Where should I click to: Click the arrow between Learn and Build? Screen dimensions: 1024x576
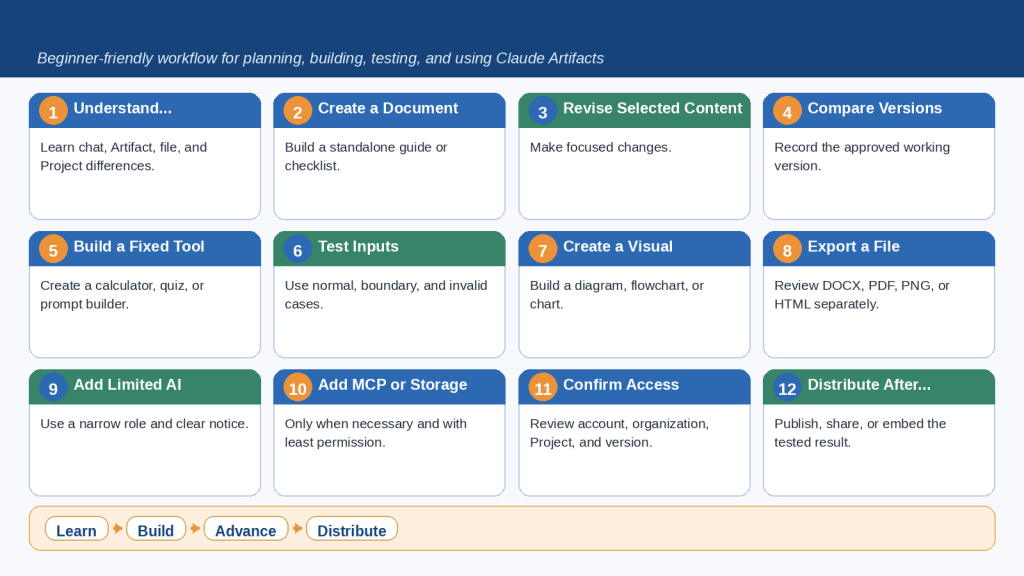(118, 528)
